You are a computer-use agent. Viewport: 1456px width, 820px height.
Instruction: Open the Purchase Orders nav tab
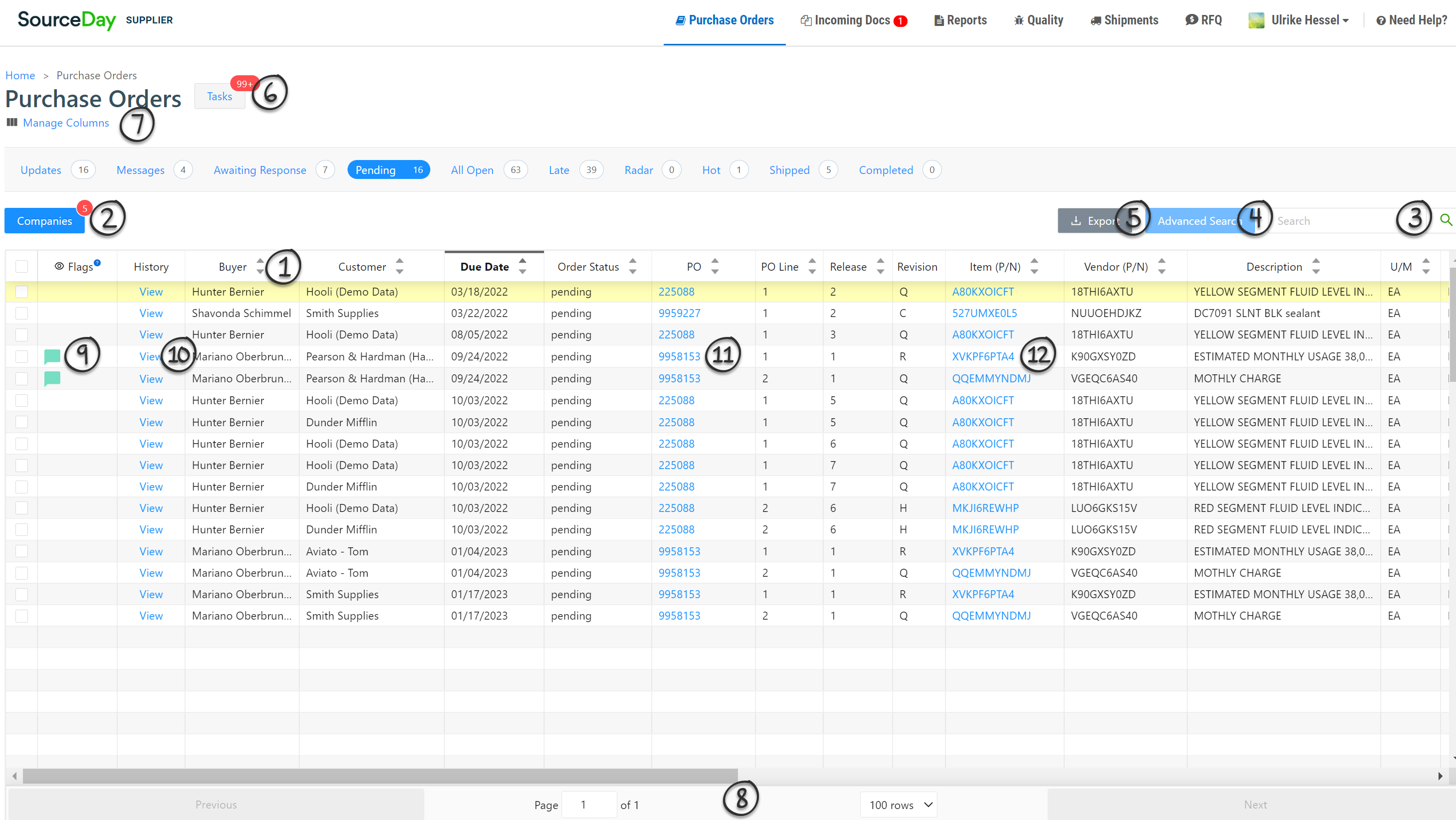(725, 20)
